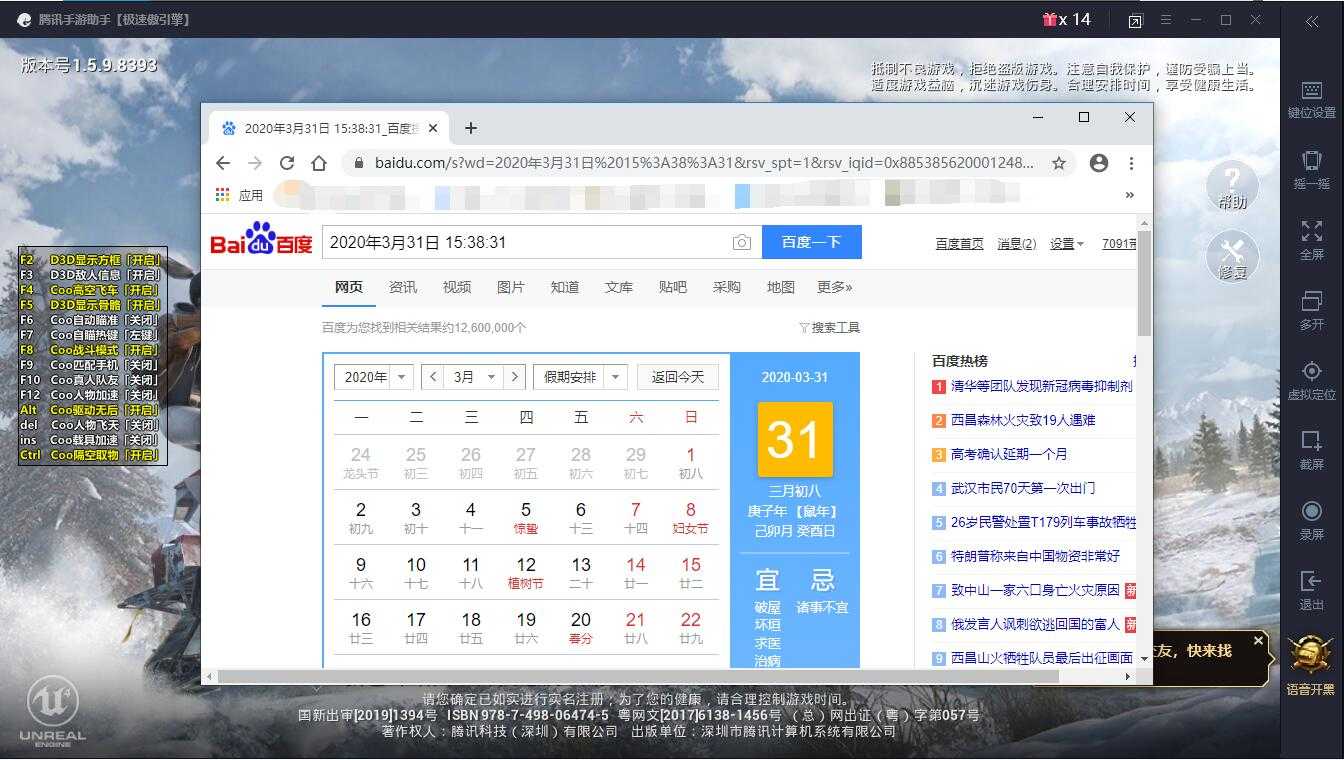Screen dimensions: 1344x760
Task: Open Chrome's three-dot menu
Action: coord(1131,163)
